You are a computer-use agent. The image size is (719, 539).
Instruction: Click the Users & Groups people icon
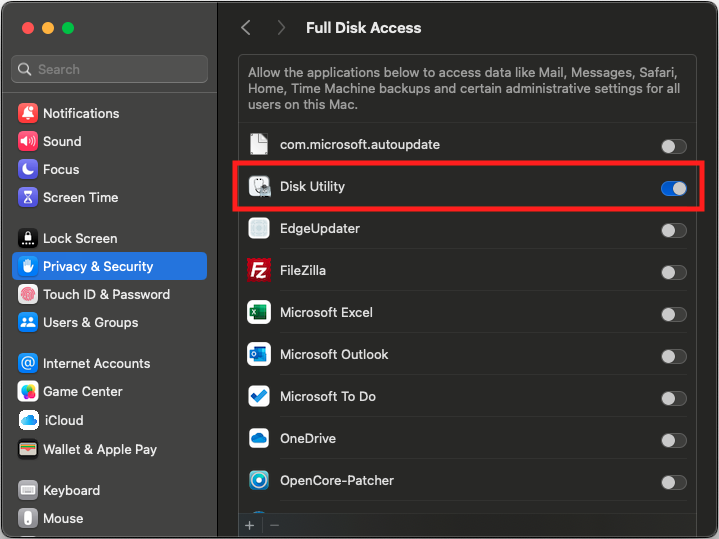click(x=28, y=322)
